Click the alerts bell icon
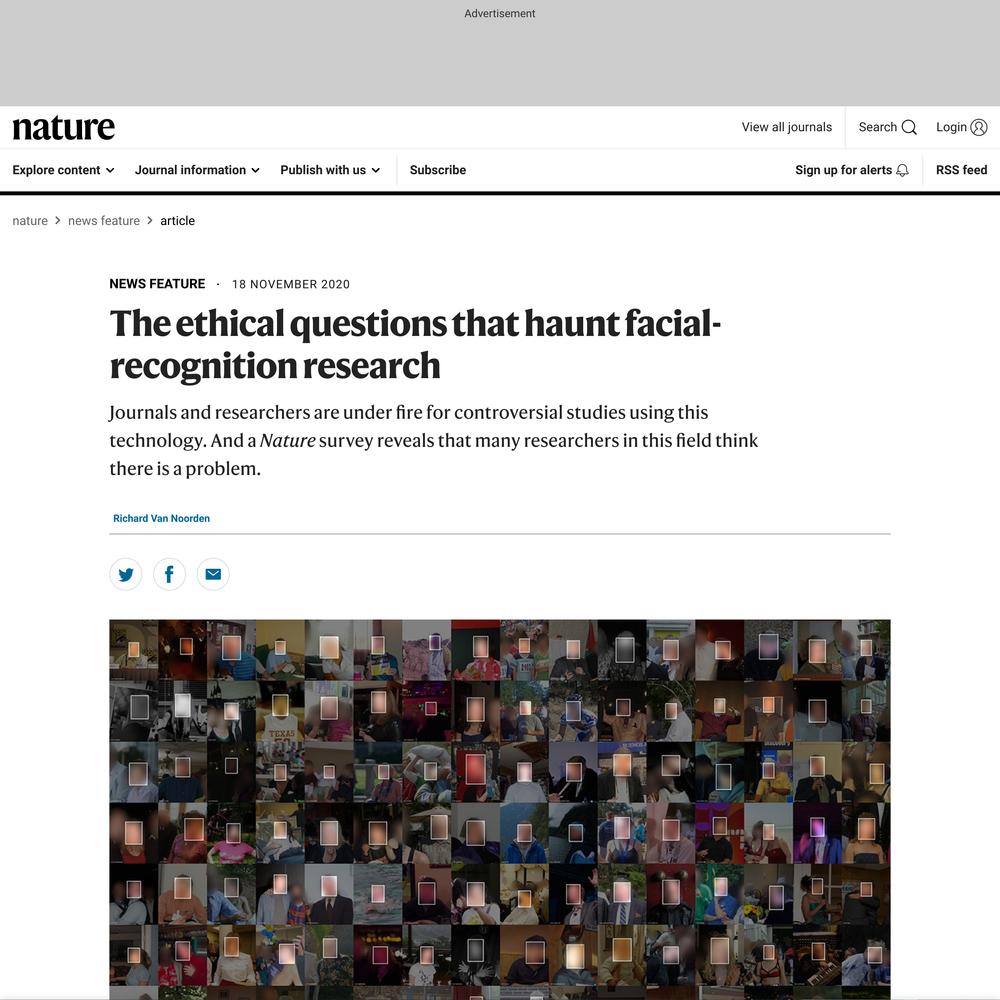Viewport: 1000px width, 1000px height. coord(902,170)
